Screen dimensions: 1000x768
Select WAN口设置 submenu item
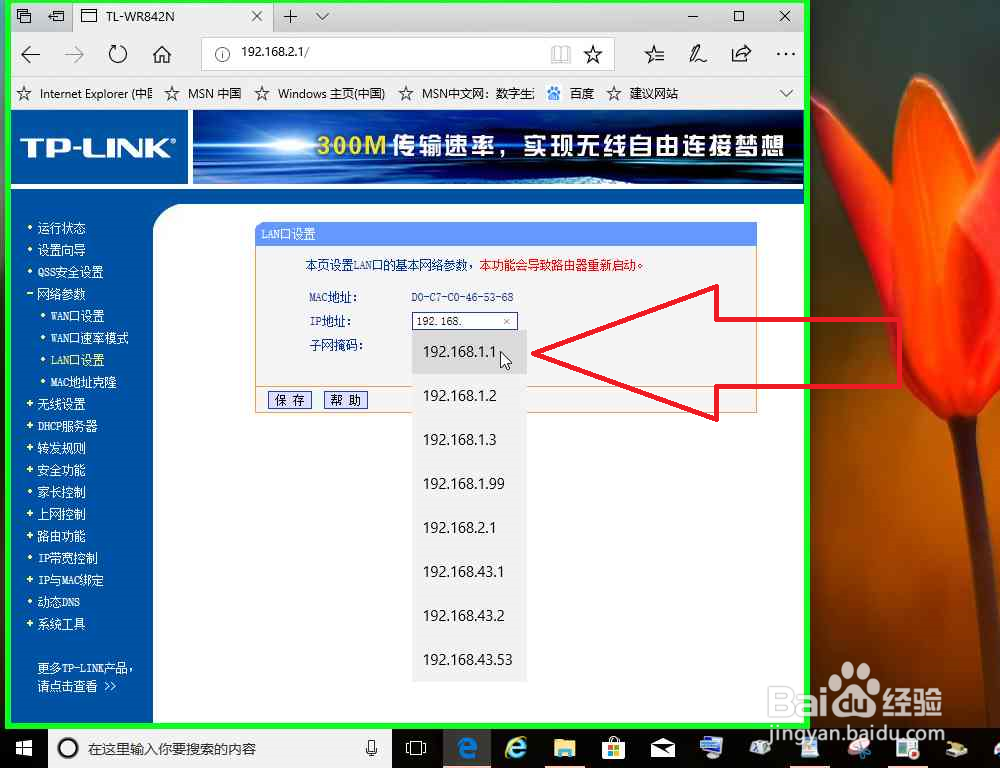tap(77, 316)
